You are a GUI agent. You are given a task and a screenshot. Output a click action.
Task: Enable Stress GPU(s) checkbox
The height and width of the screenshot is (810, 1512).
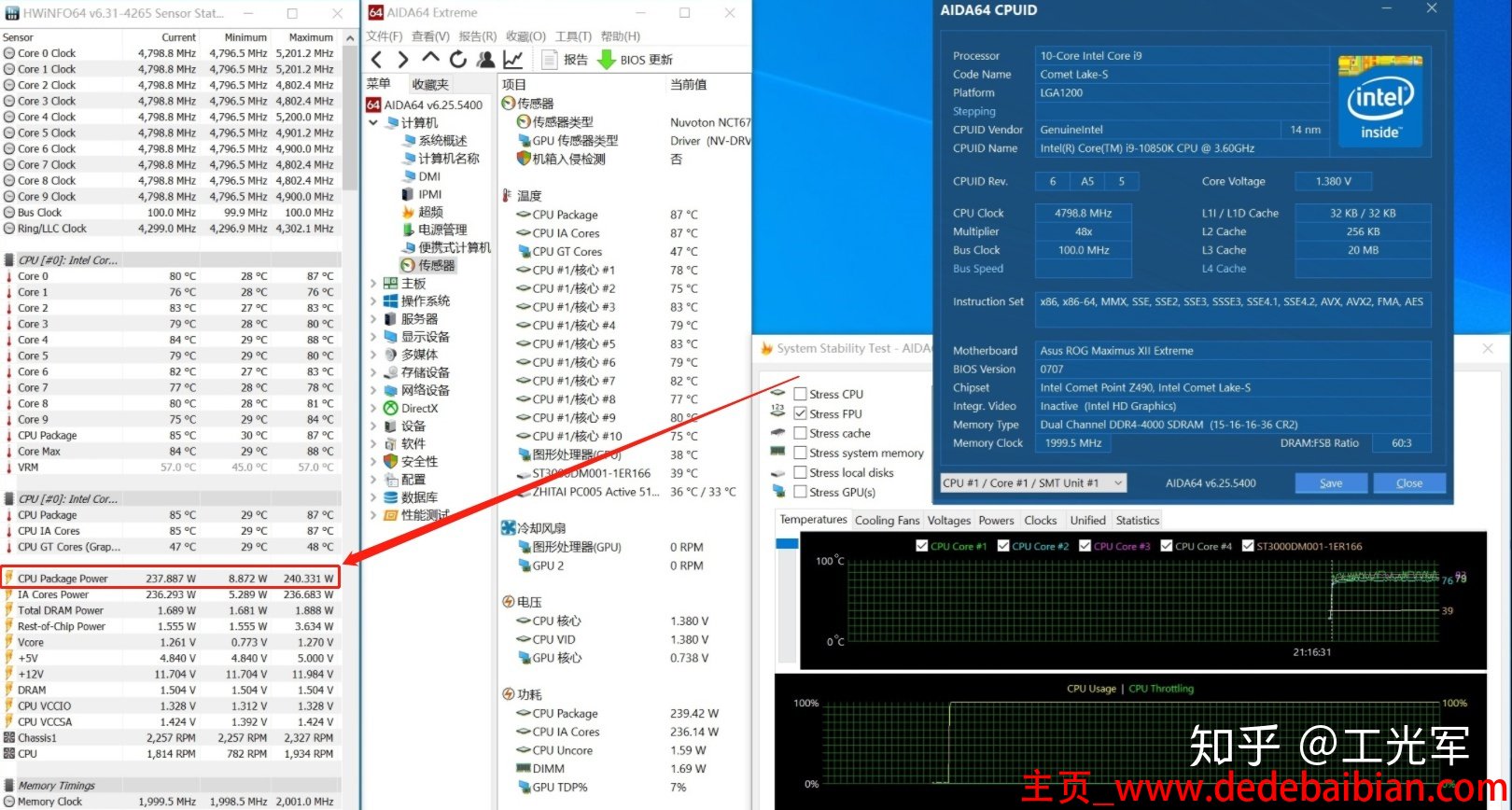[800, 492]
